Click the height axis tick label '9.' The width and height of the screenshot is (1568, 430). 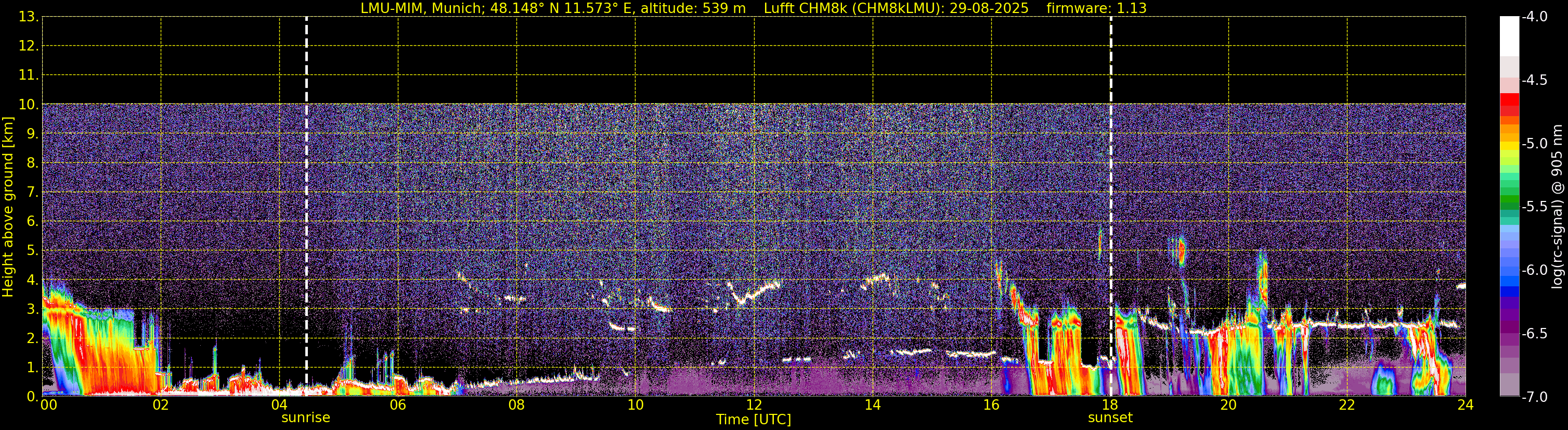tap(33, 133)
